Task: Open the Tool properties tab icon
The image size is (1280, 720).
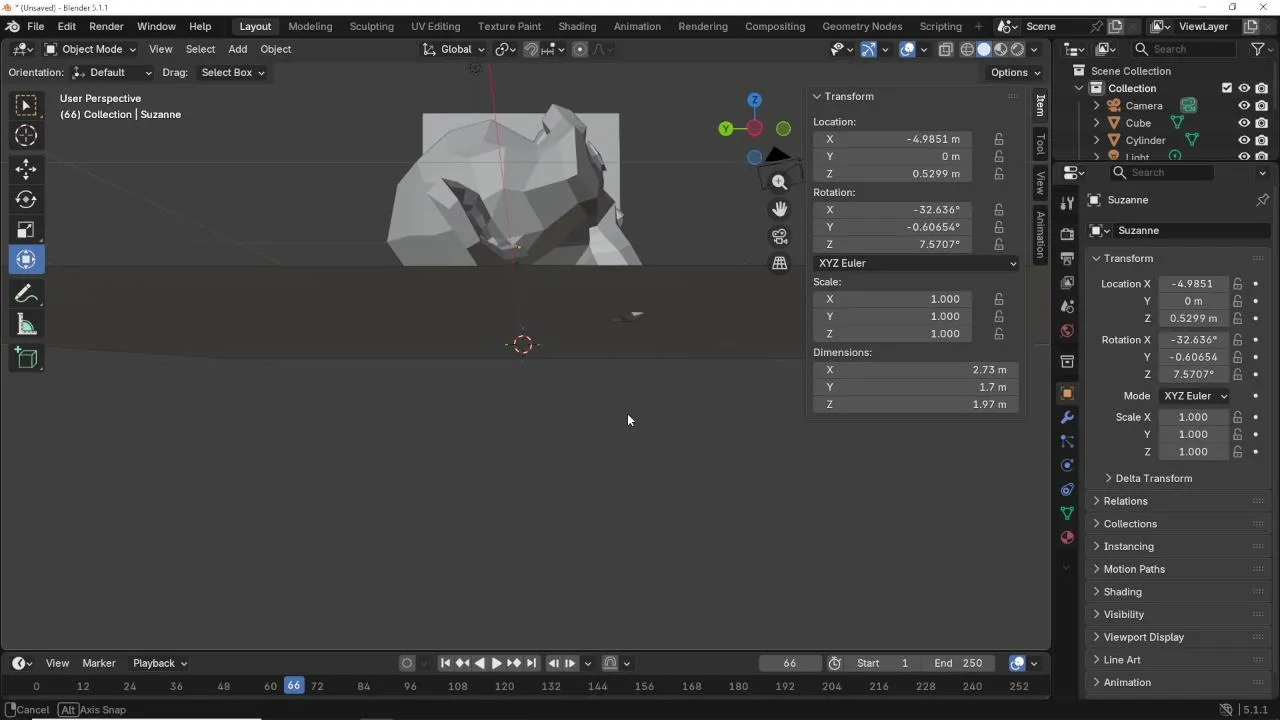Action: (1067, 202)
